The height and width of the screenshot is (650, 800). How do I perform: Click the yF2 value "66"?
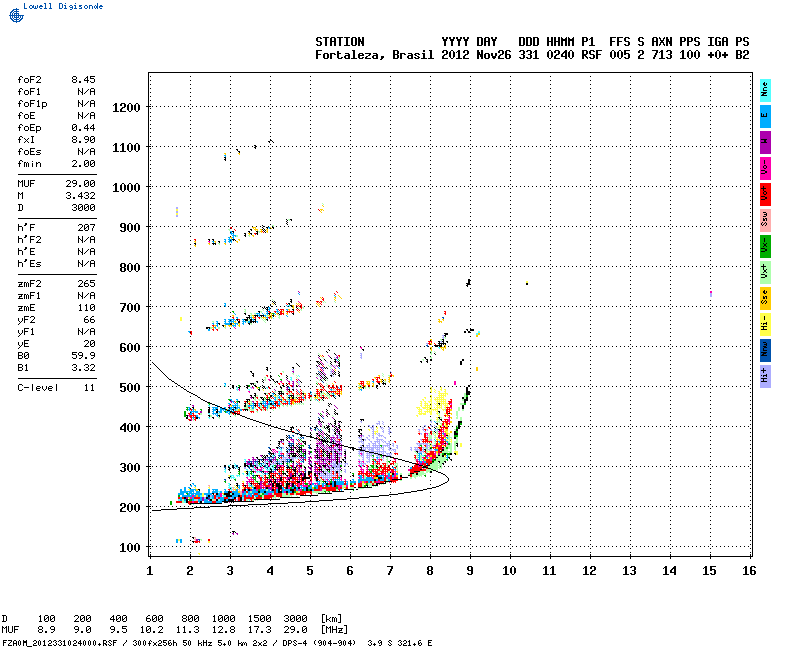[x=89, y=320]
